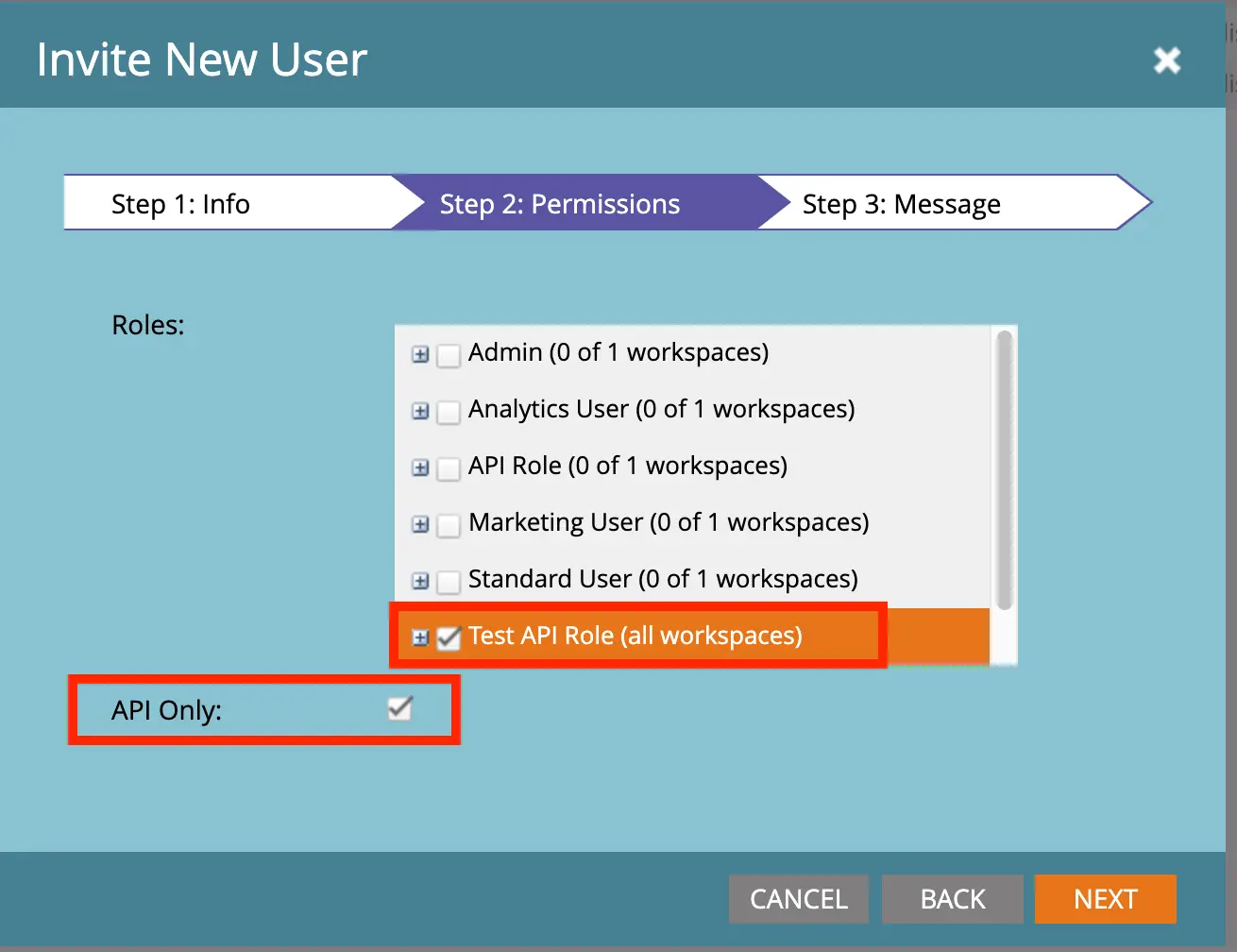
Task: Click the orange NEXT button
Action: tap(1105, 899)
